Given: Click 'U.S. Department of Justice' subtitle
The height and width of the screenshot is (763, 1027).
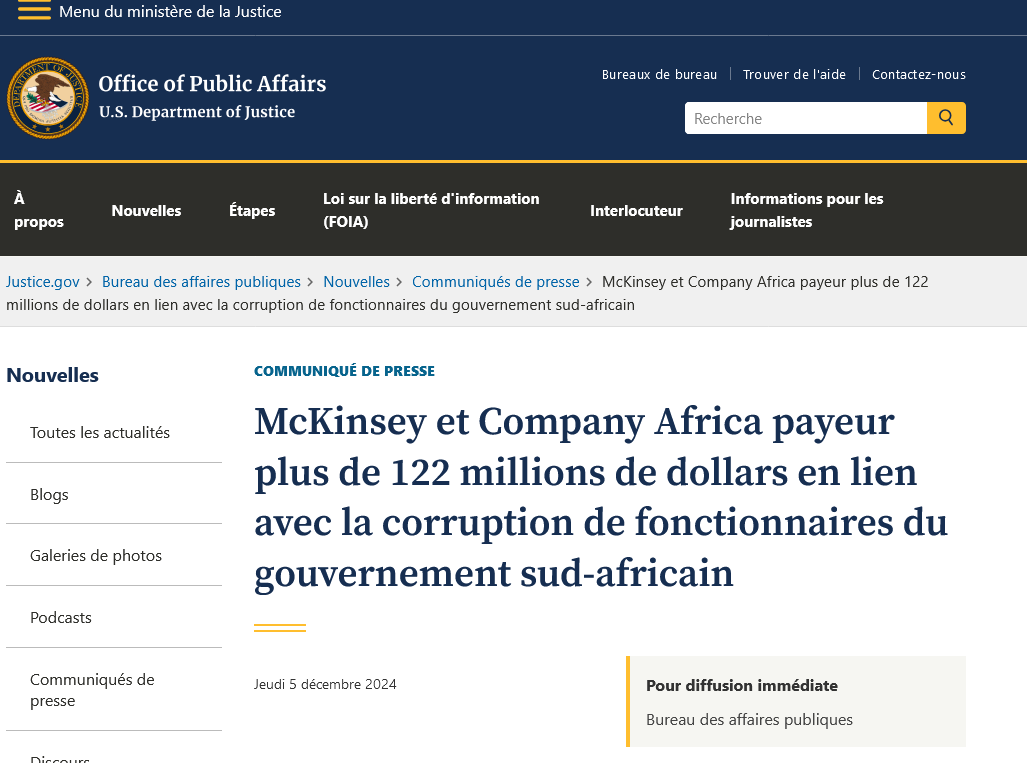Looking at the screenshot, I should click(196, 112).
